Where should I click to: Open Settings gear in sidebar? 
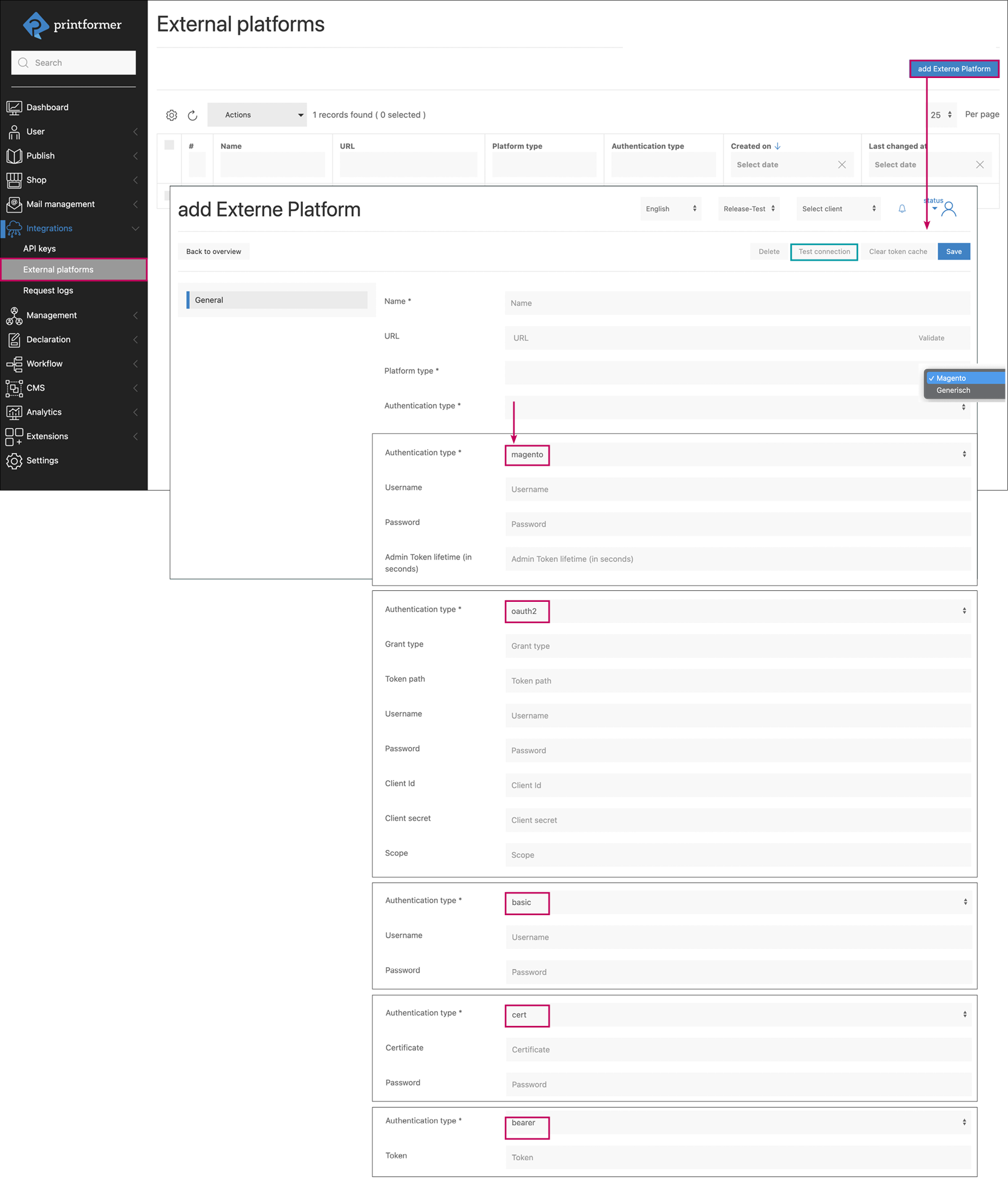point(14,461)
